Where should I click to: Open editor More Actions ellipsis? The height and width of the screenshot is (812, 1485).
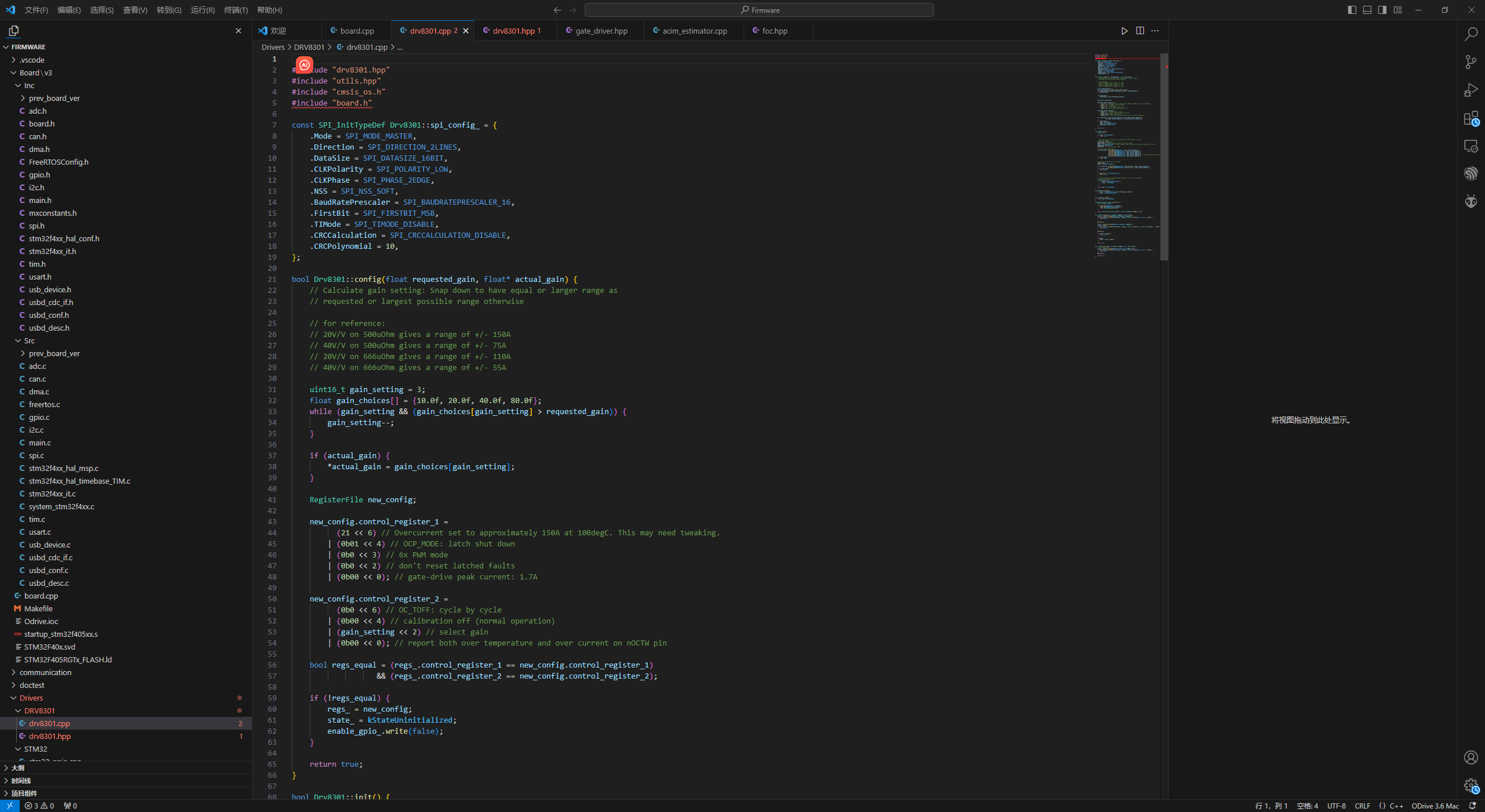(1155, 31)
